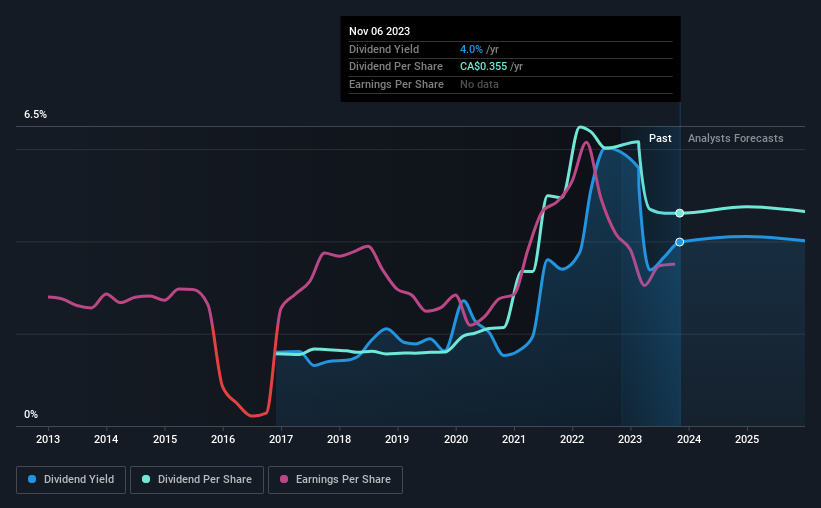Click the 2019 x-axis label
Image resolution: width=821 pixels, height=508 pixels.
pyautogui.click(x=397, y=439)
